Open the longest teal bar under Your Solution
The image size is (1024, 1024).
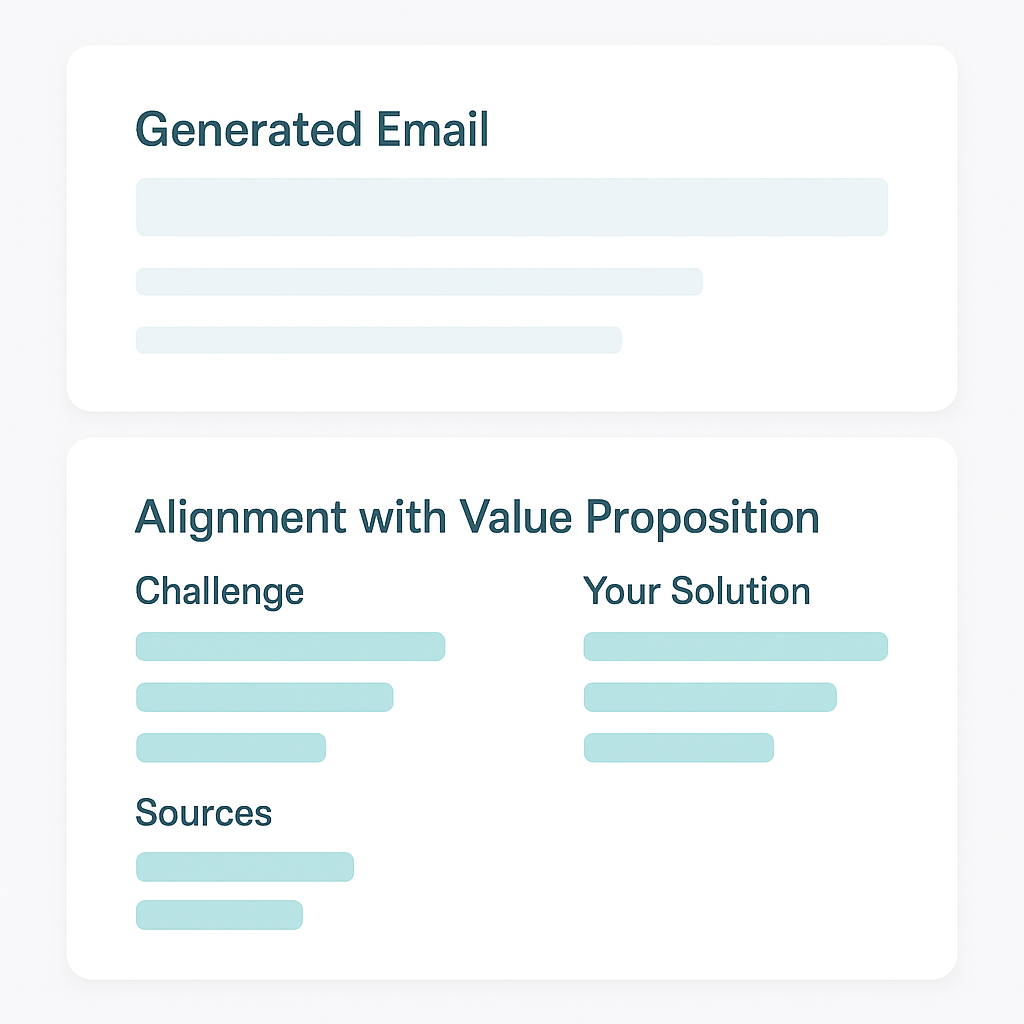coord(736,647)
